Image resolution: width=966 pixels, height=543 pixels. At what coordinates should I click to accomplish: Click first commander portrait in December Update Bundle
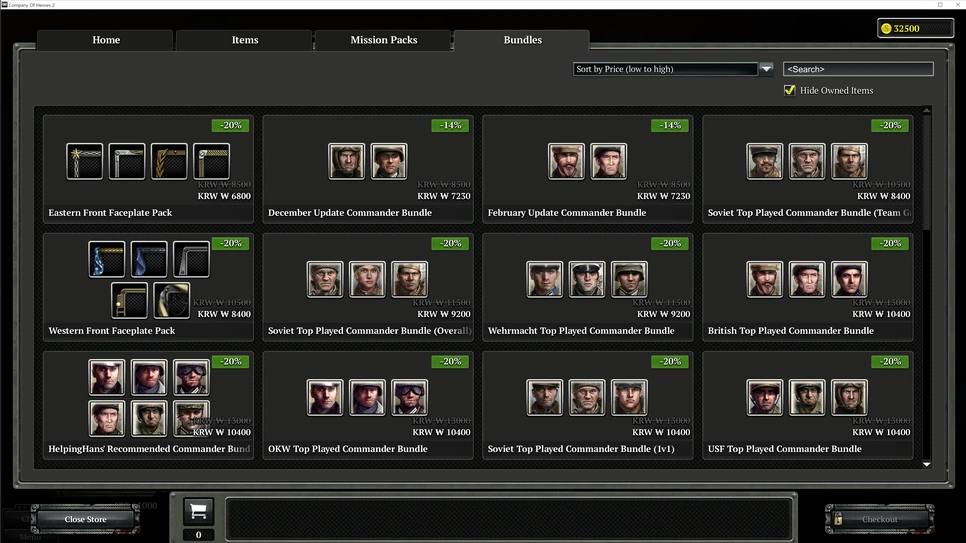(346, 161)
